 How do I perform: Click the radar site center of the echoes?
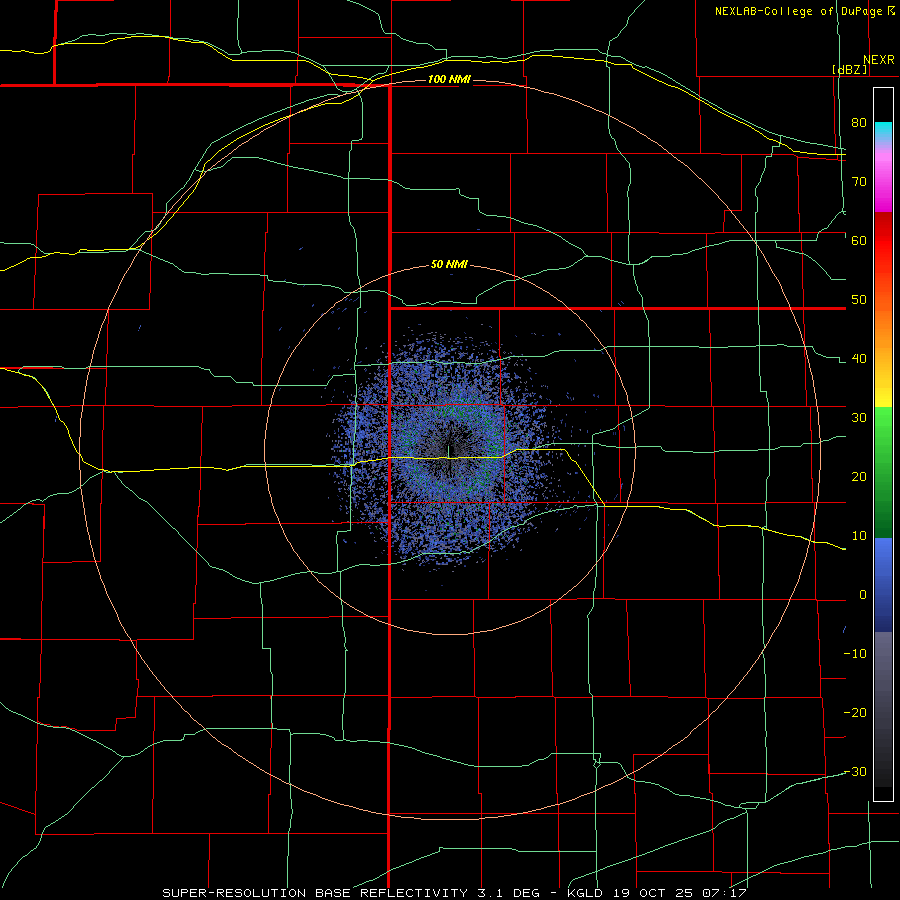(x=448, y=451)
